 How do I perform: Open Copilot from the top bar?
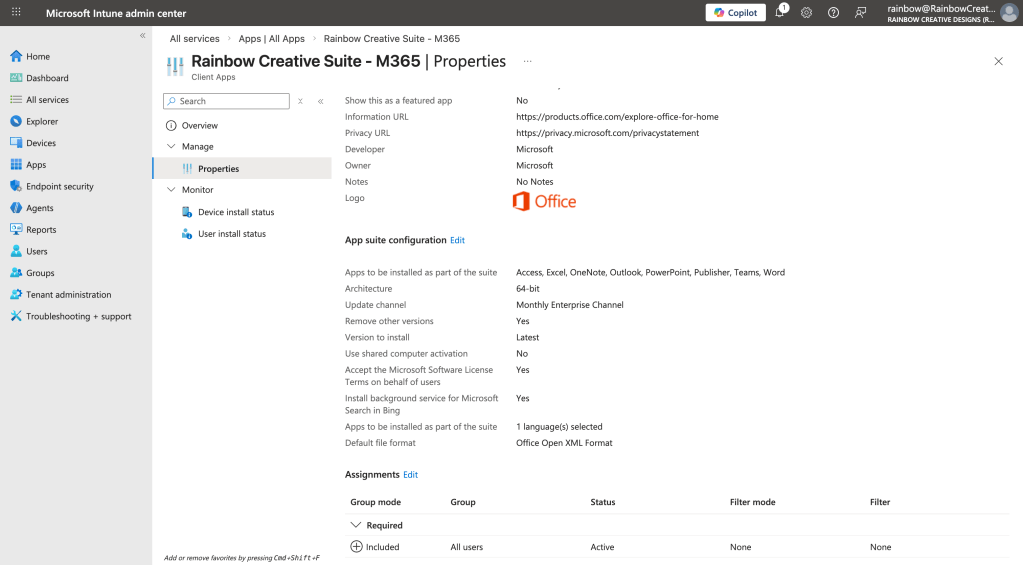pyautogui.click(x=735, y=13)
